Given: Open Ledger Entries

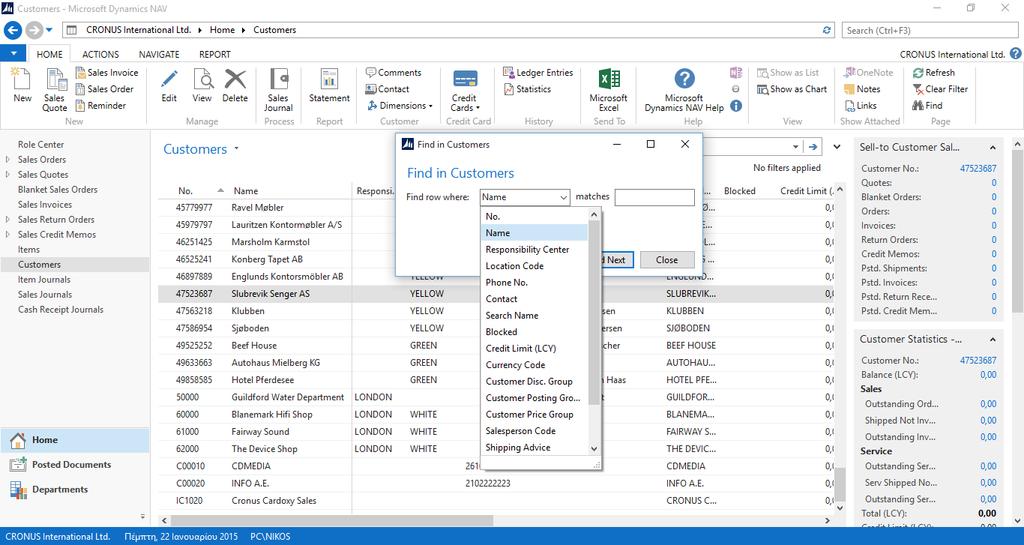Looking at the screenshot, I should coord(538,72).
